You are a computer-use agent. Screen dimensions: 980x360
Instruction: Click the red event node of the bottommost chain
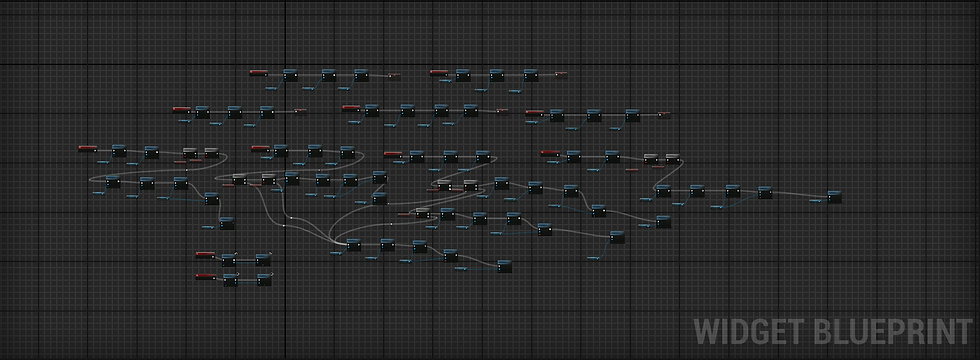[205, 276]
